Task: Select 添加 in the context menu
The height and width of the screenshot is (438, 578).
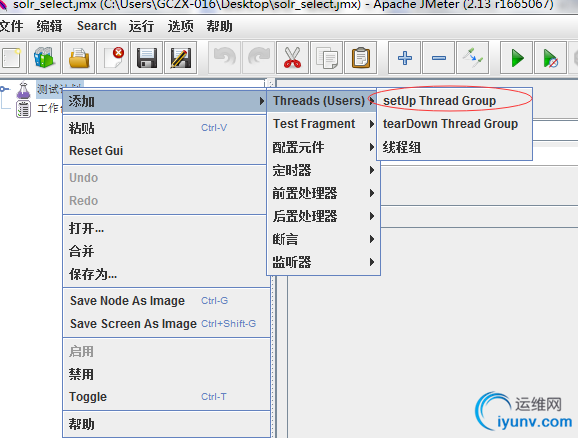Action: click(165, 101)
